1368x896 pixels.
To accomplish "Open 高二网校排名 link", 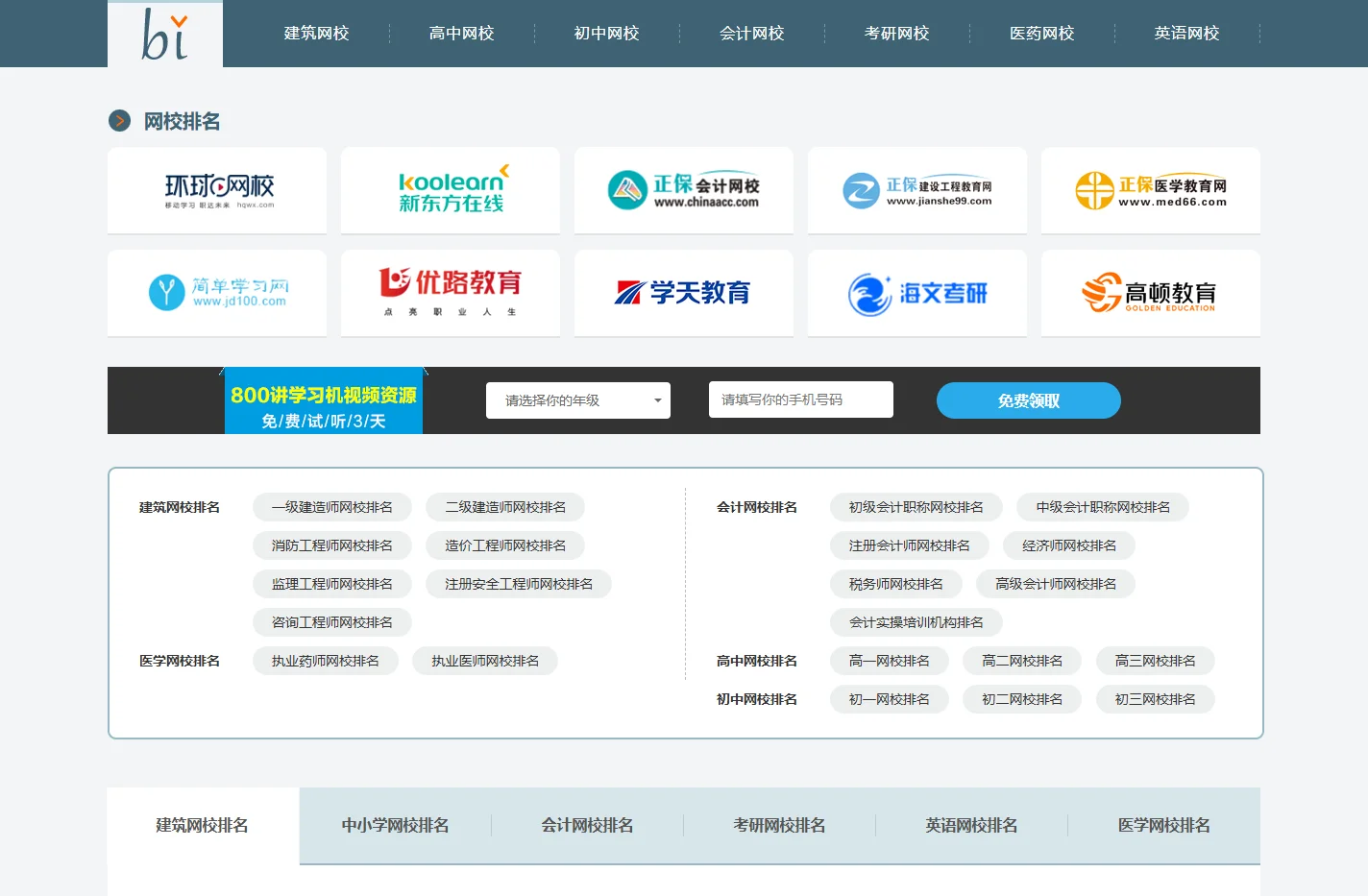I will click(x=1022, y=661).
